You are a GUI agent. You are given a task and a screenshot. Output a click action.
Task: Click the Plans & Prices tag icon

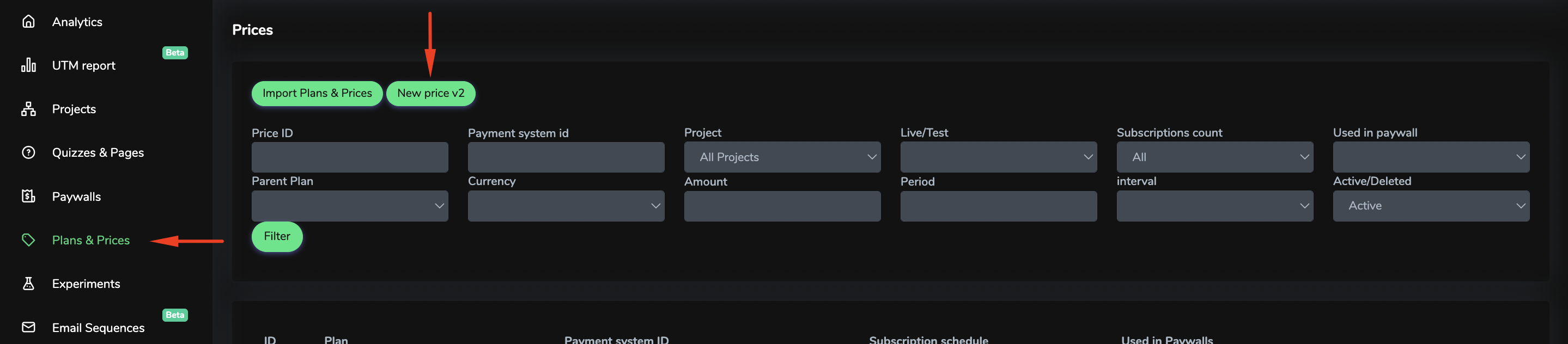click(x=28, y=240)
